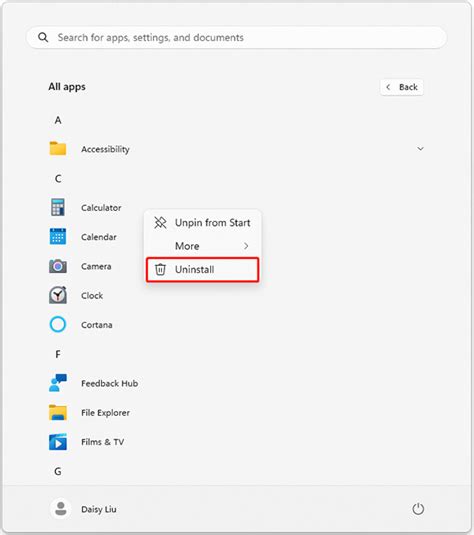The height and width of the screenshot is (535, 474).
Task: Click the Camera app name
Action: (96, 266)
